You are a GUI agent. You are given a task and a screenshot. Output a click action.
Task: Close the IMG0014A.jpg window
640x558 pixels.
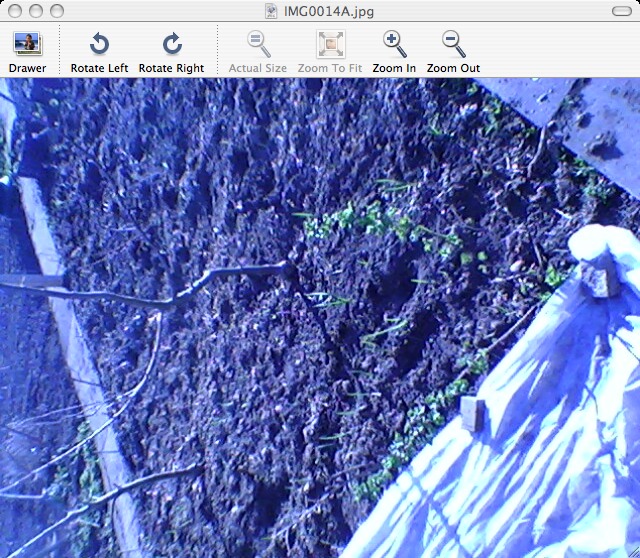point(14,11)
